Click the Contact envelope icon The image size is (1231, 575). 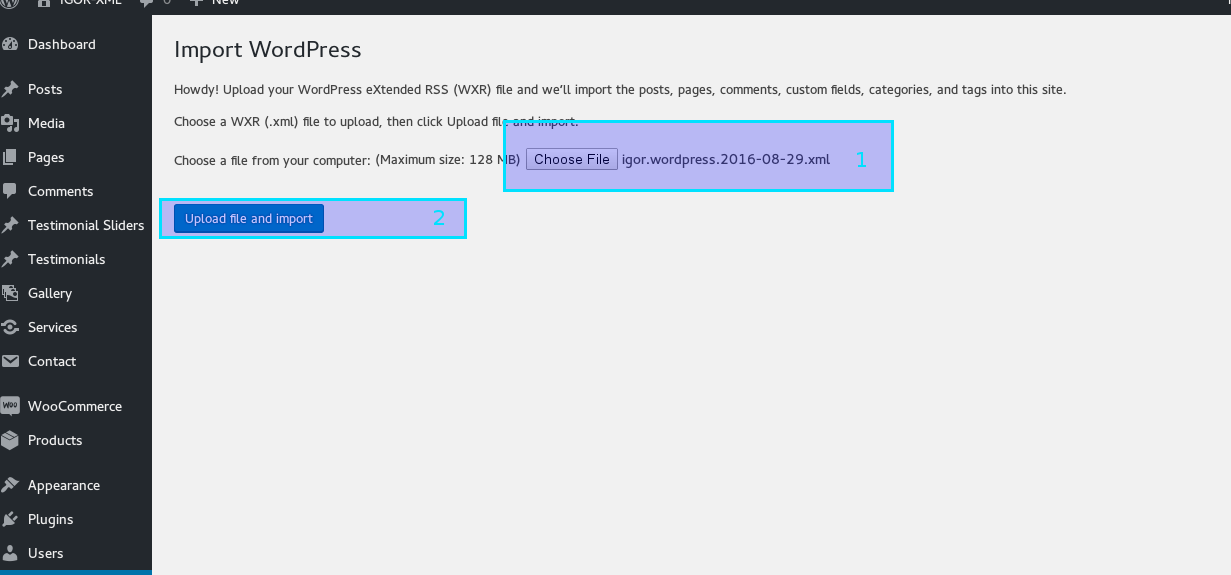click(x=10, y=361)
